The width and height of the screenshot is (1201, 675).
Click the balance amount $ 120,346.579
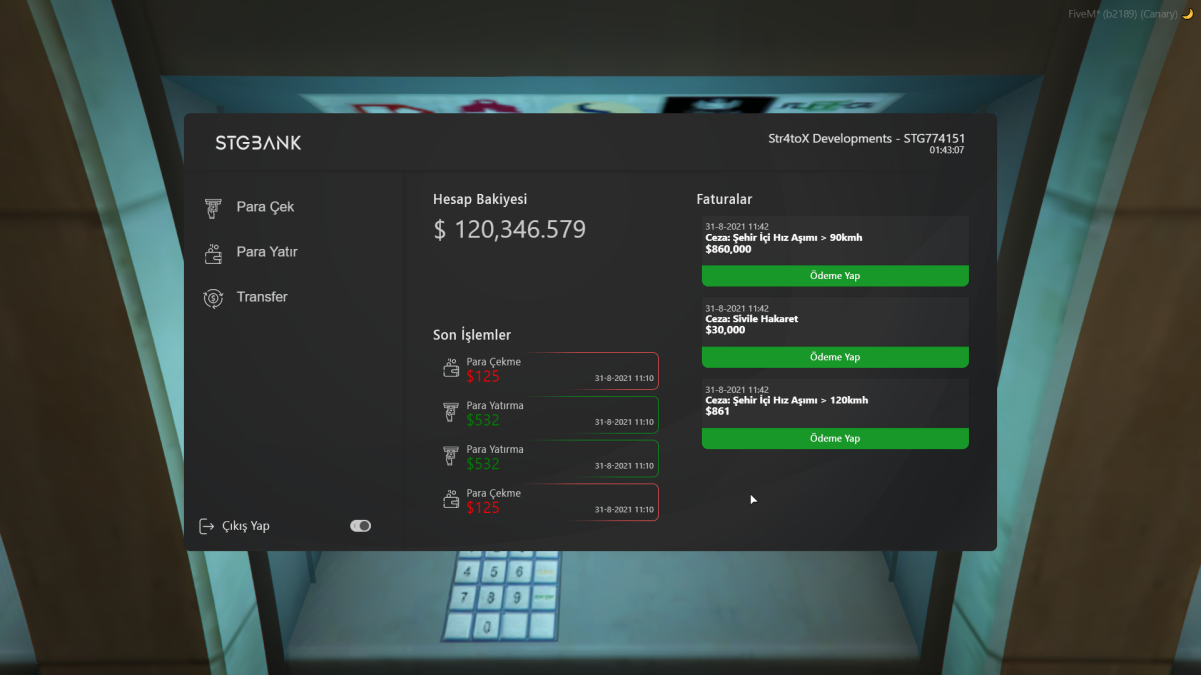[510, 230]
